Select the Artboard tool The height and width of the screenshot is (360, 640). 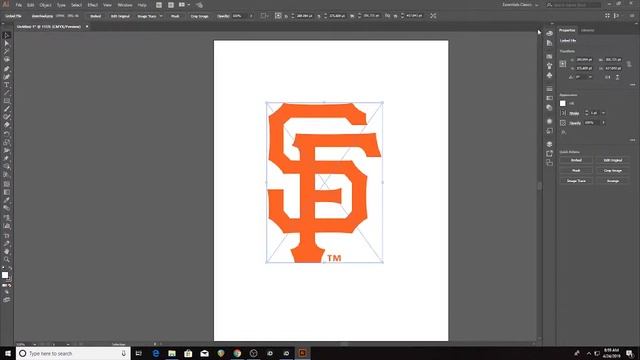7,236
